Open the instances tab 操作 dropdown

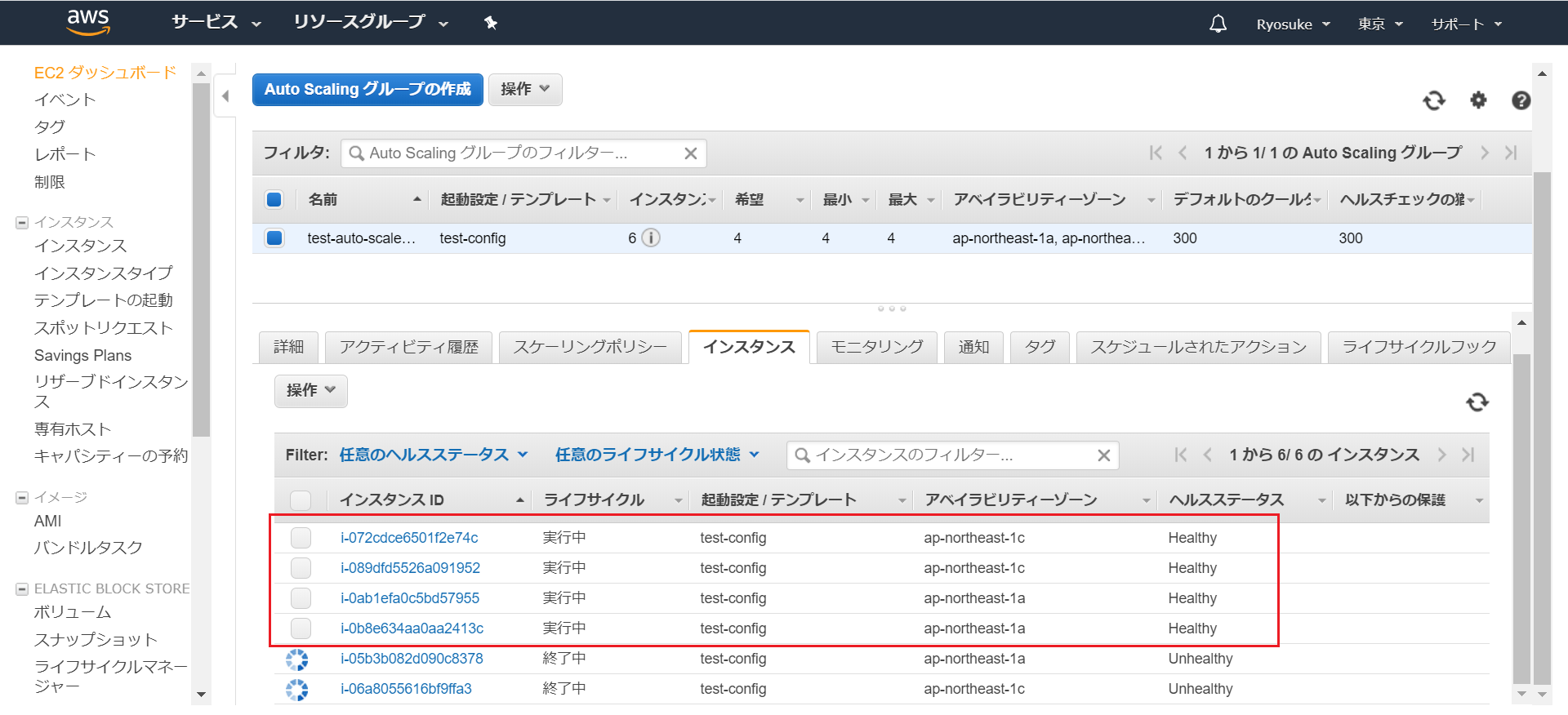pyautogui.click(x=311, y=391)
